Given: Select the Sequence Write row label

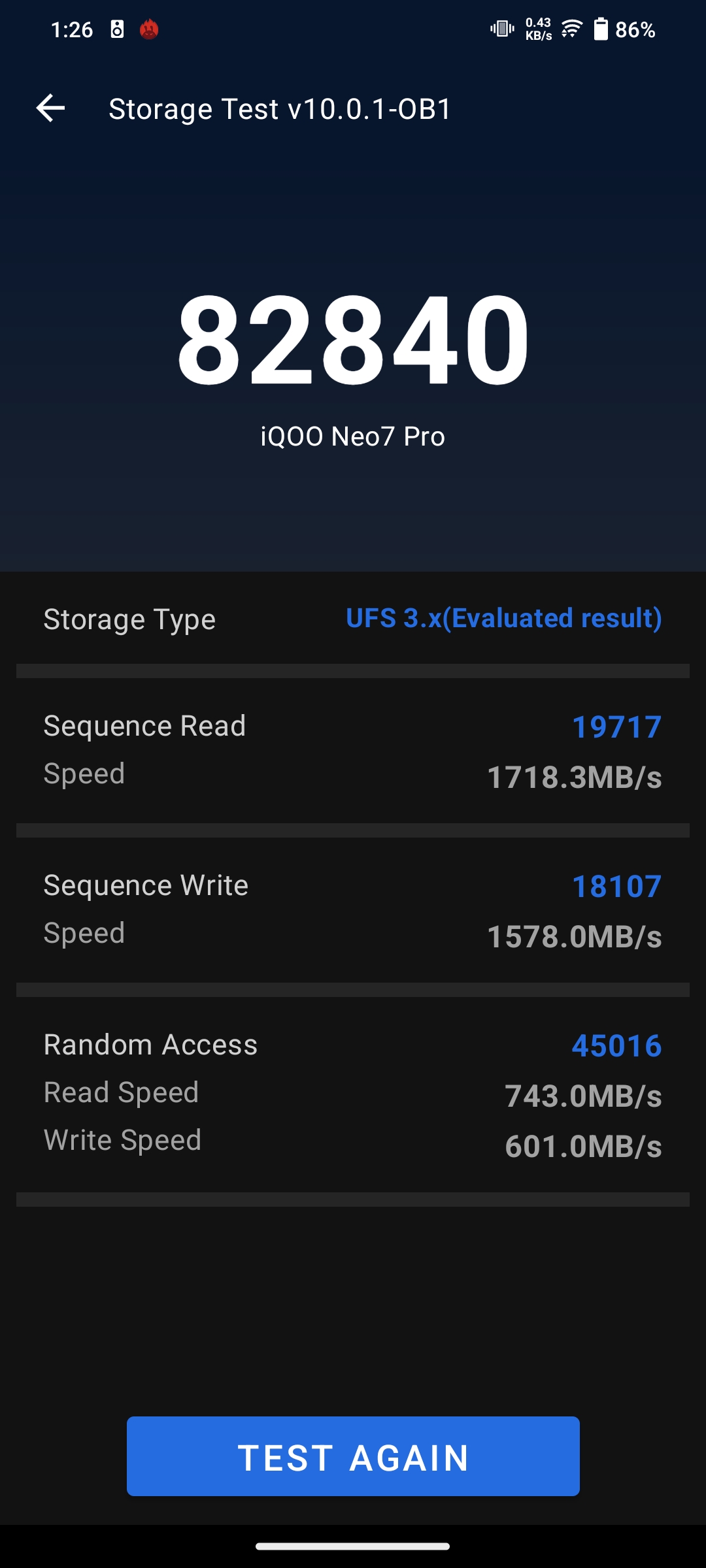Looking at the screenshot, I should pyautogui.click(x=146, y=885).
